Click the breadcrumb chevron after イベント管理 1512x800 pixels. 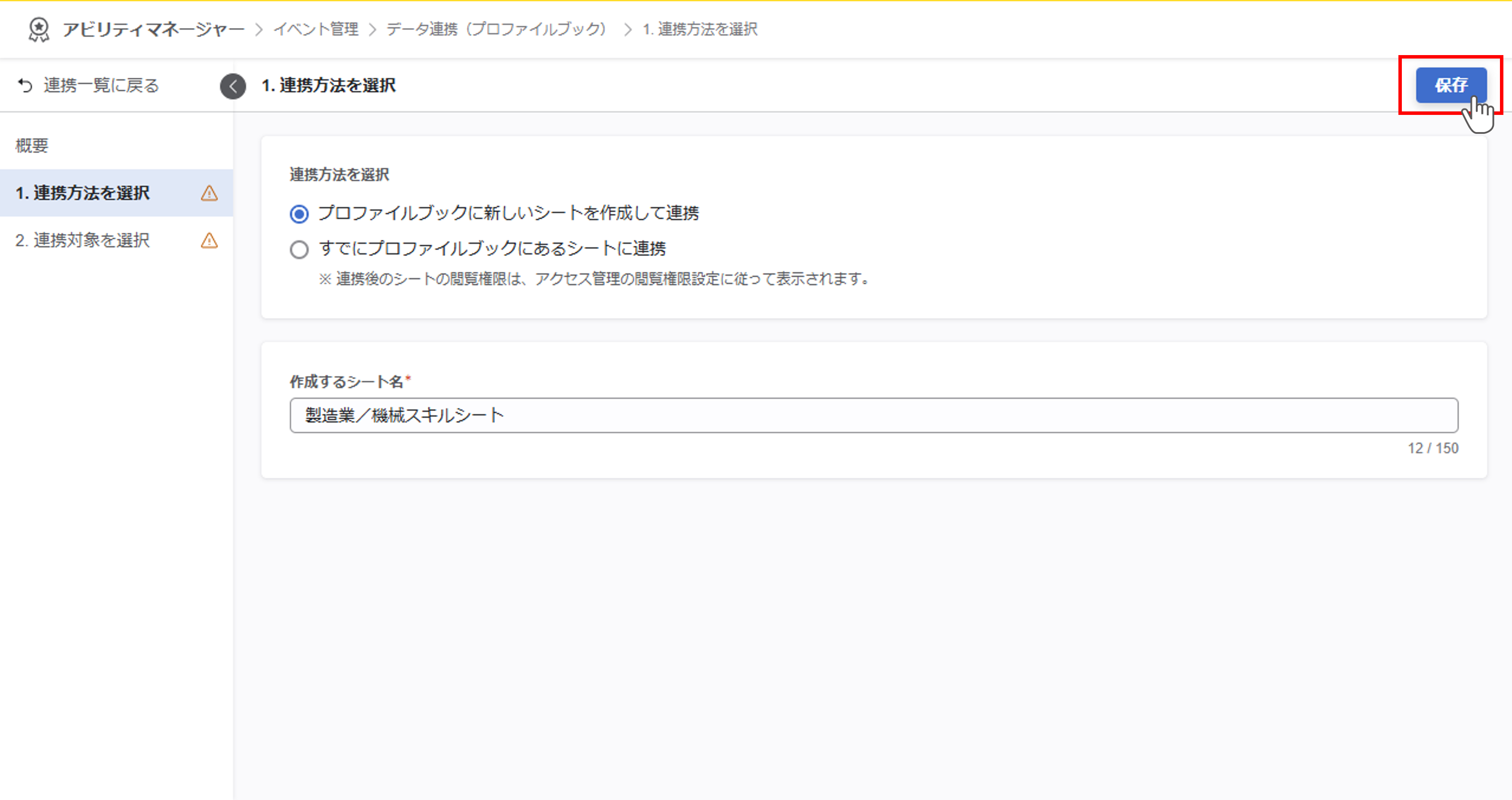tap(372, 30)
